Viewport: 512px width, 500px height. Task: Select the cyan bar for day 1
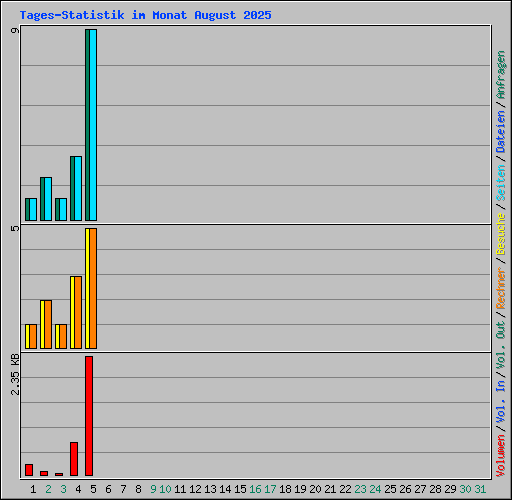(33, 209)
